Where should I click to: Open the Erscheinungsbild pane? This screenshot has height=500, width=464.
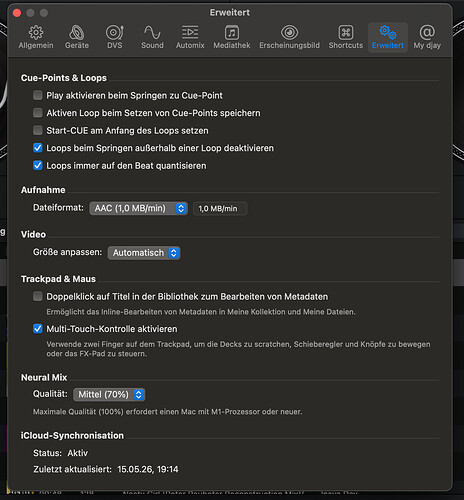pos(289,37)
